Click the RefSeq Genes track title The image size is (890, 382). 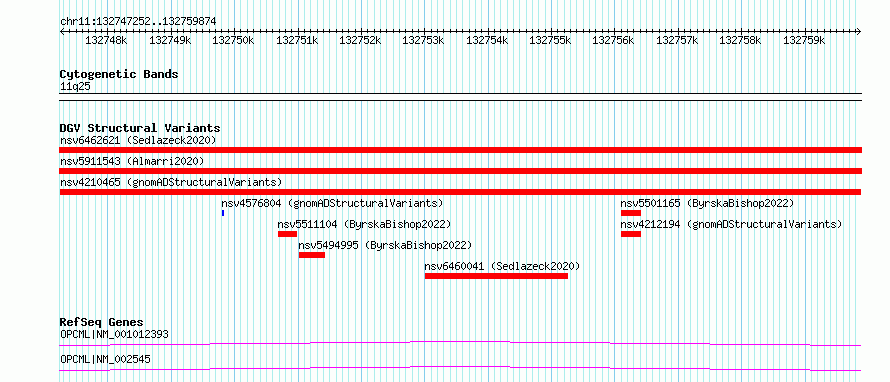pyautogui.click(x=102, y=322)
